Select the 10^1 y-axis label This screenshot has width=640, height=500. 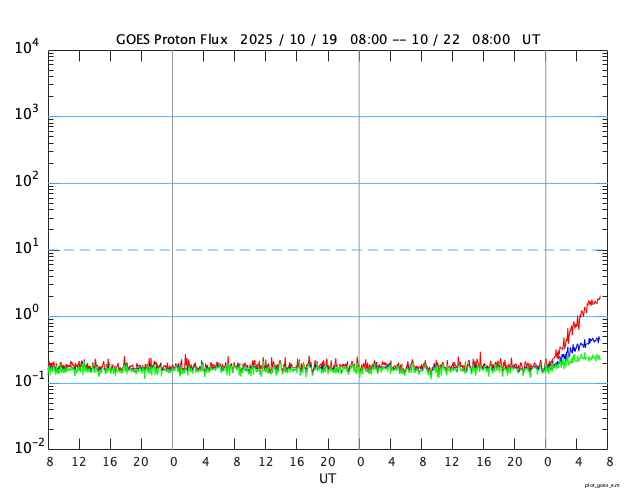pyautogui.click(x=27, y=248)
